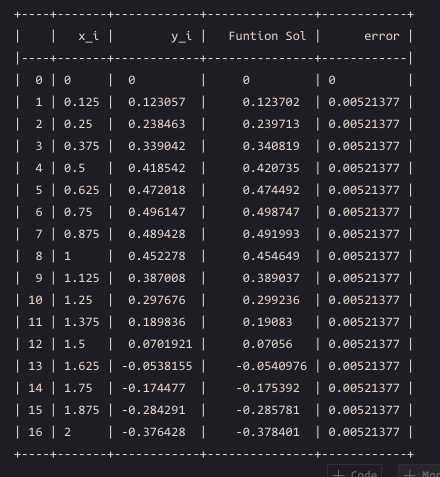Click function solution value 0.389037

coord(271,278)
